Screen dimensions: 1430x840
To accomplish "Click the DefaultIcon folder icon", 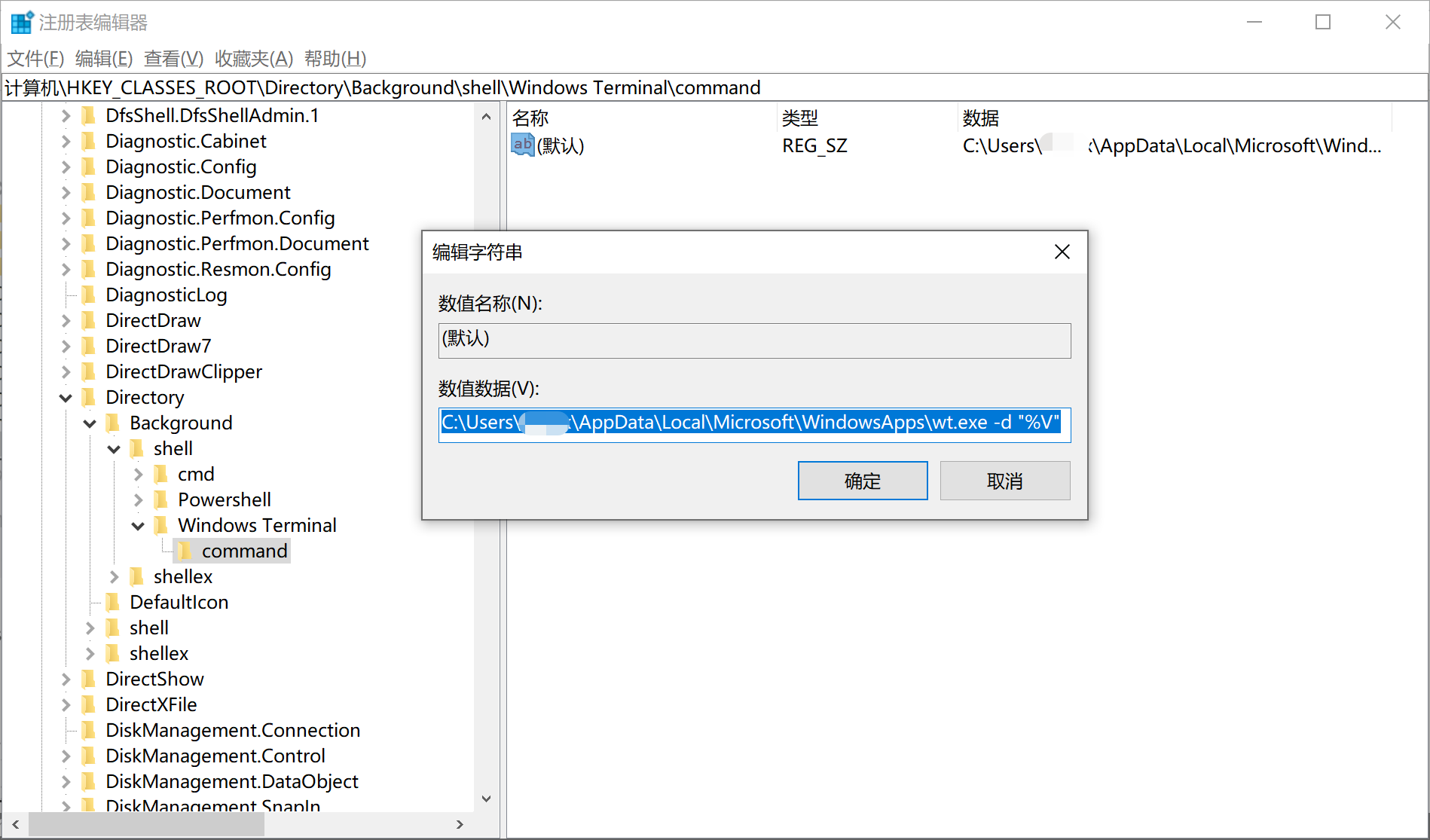I will pyautogui.click(x=113, y=602).
